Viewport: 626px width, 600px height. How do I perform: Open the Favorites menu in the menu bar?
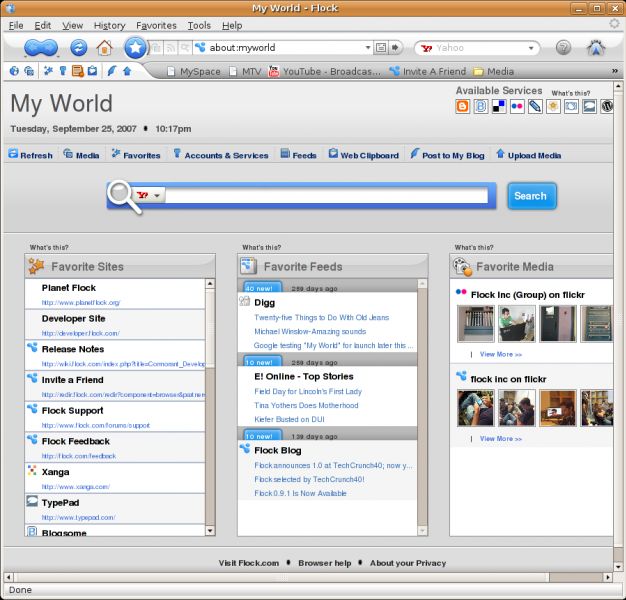(x=156, y=26)
